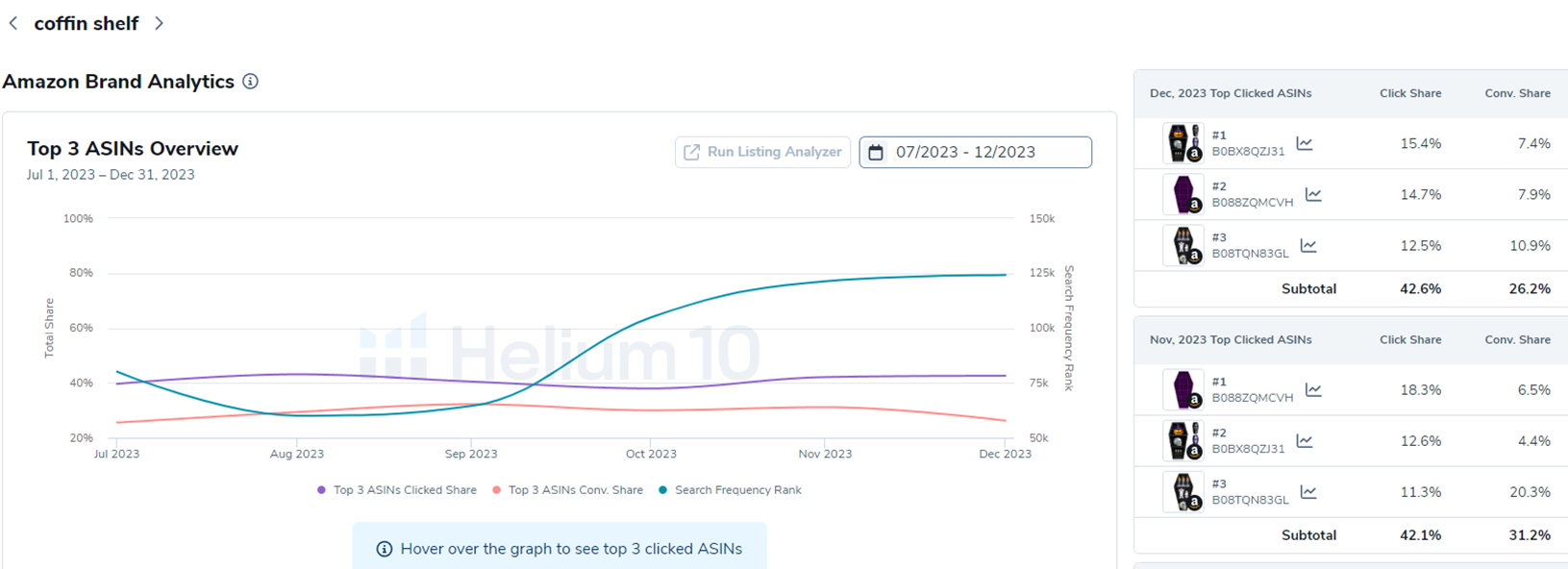This screenshot has height=569, width=1568.
Task: Open trend chart icon for December #3 B08TQN83GL
Action: (x=1308, y=245)
